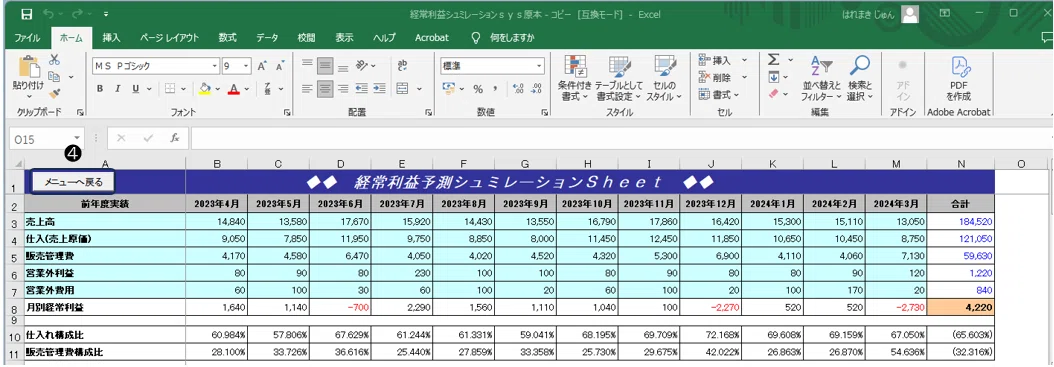The width and height of the screenshot is (1054, 367).
Task: Open テーブルとして書式設定 menu
Action: pyautogui.click(x=618, y=77)
